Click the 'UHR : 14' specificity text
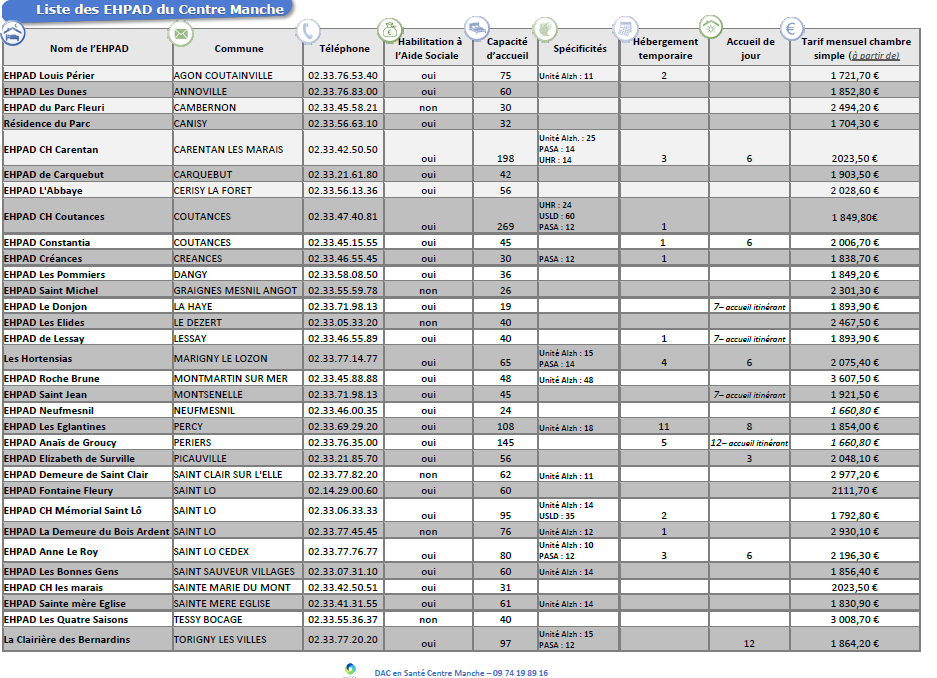 tap(555, 160)
